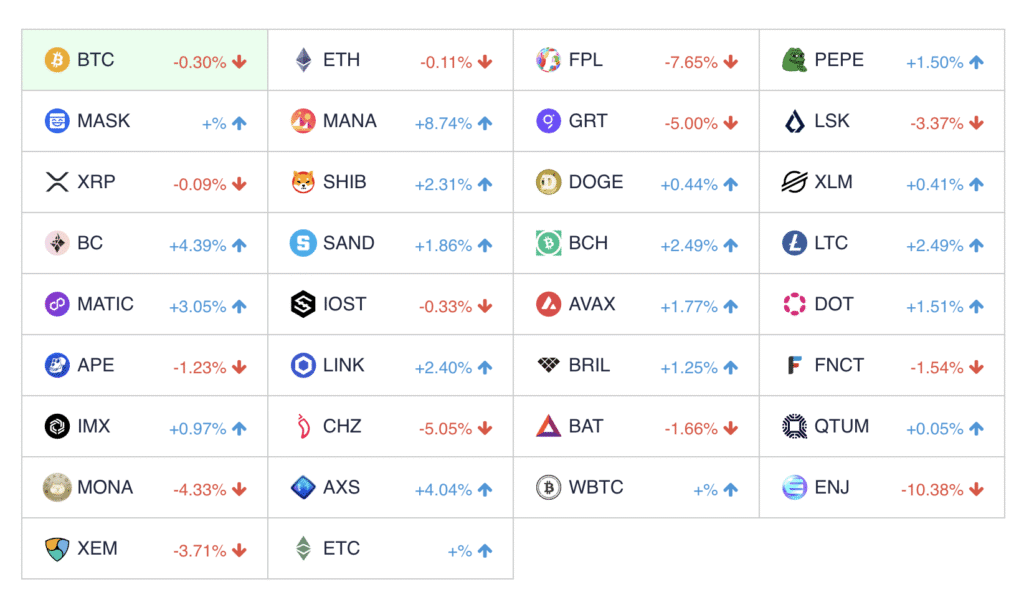Click the Shiba Inu SHIB icon

(x=303, y=182)
